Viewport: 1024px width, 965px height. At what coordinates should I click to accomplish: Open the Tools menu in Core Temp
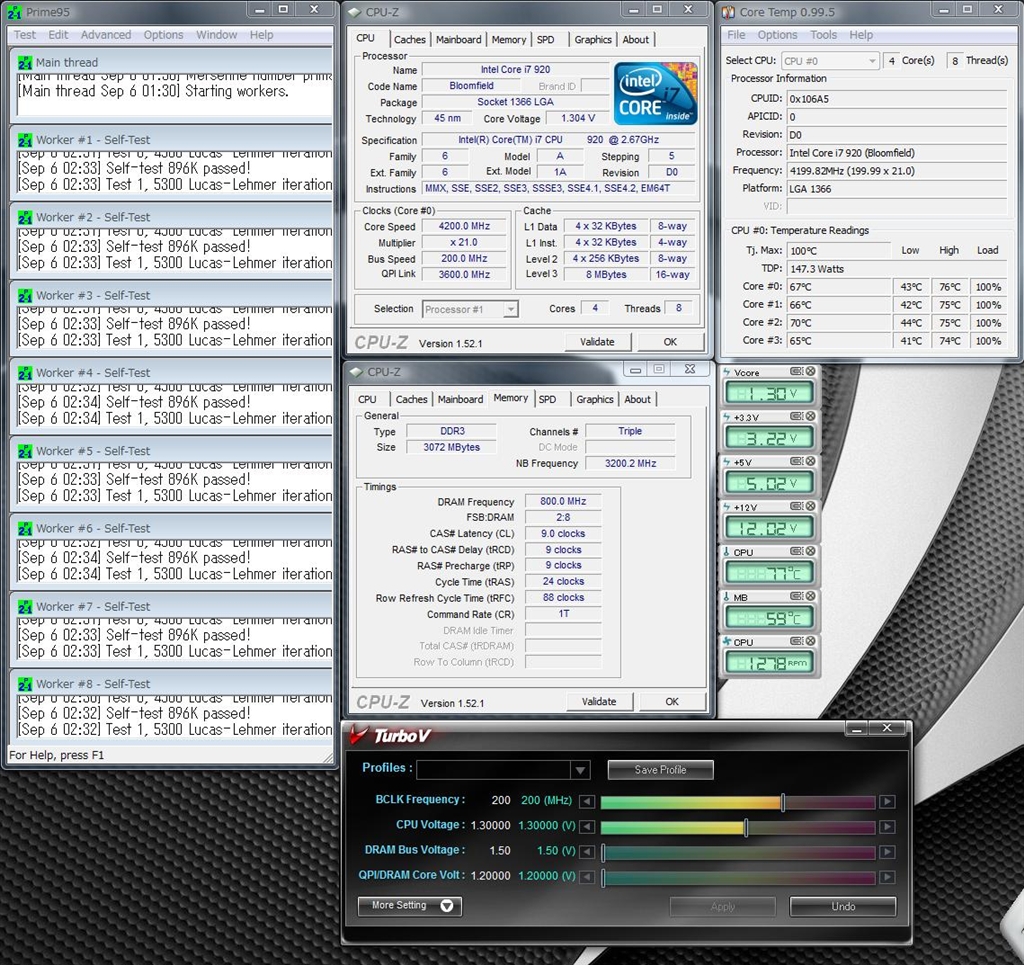click(x=823, y=35)
